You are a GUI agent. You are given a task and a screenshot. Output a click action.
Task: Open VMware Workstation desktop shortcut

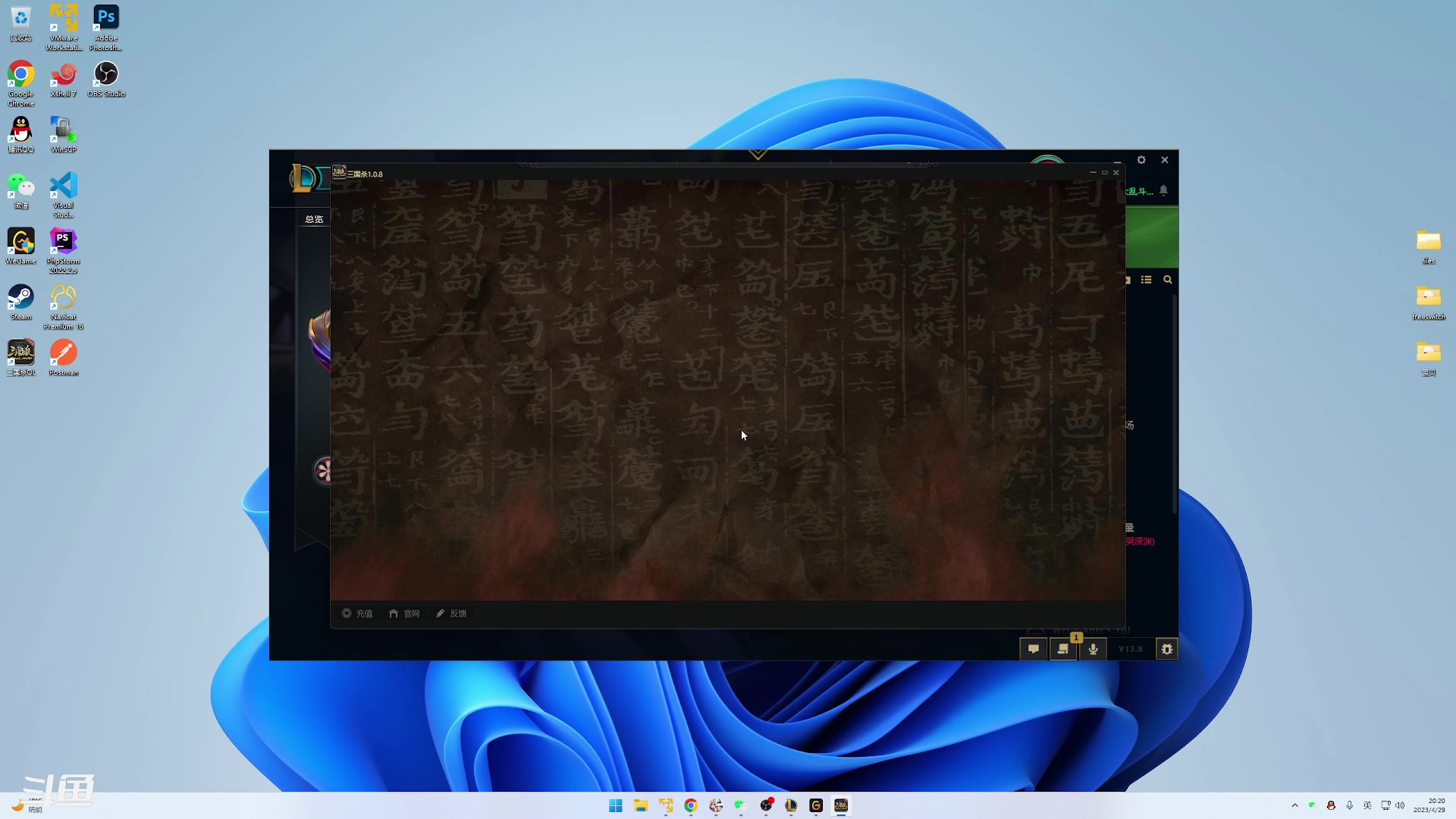point(64,27)
